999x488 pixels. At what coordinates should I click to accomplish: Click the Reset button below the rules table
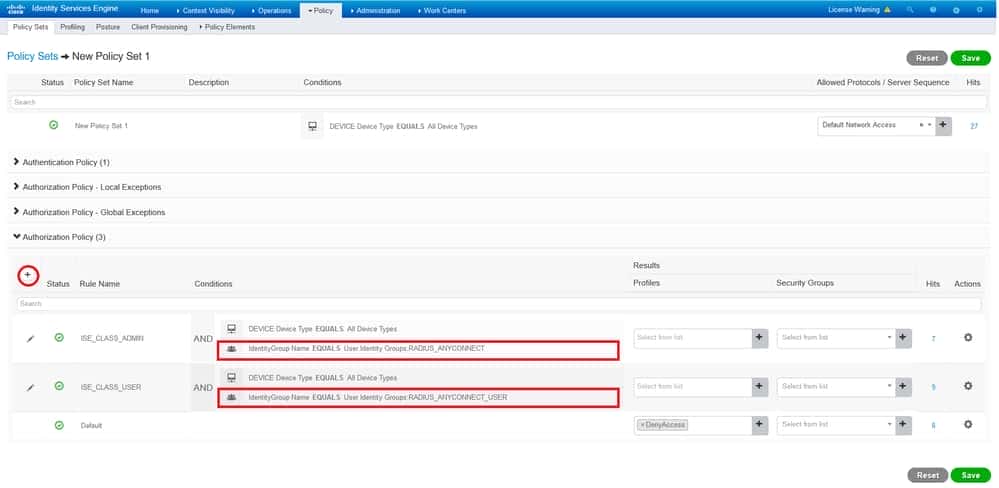click(x=927, y=475)
